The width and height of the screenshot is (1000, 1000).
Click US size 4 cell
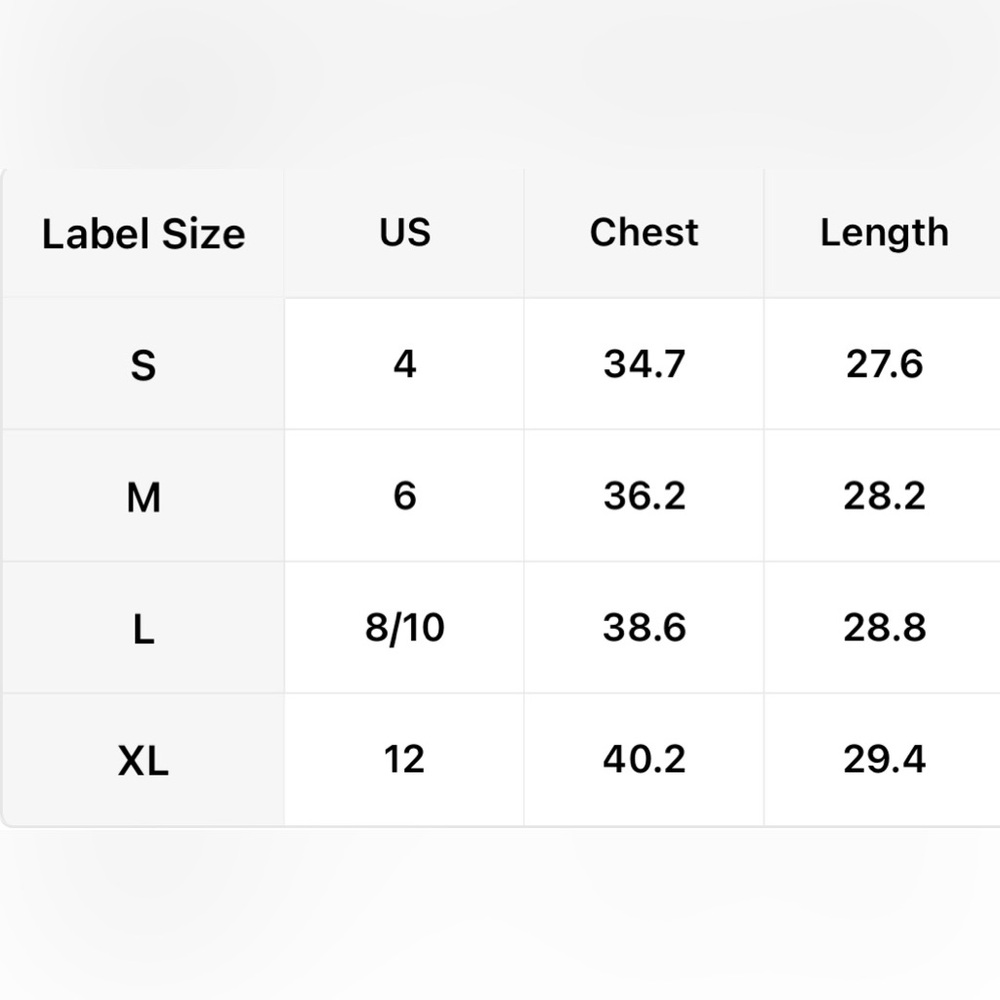404,364
